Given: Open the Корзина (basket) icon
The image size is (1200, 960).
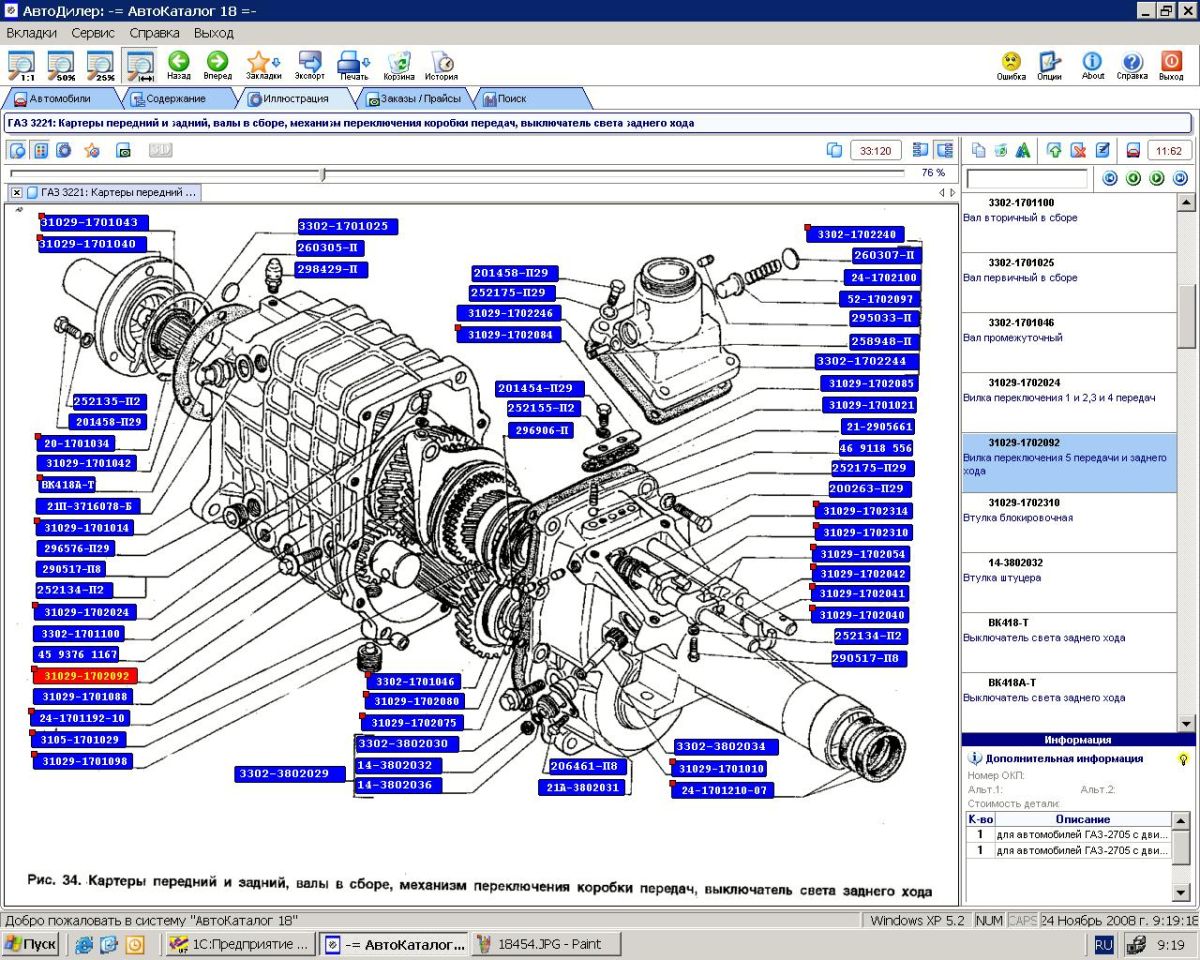Looking at the screenshot, I should [x=398, y=63].
